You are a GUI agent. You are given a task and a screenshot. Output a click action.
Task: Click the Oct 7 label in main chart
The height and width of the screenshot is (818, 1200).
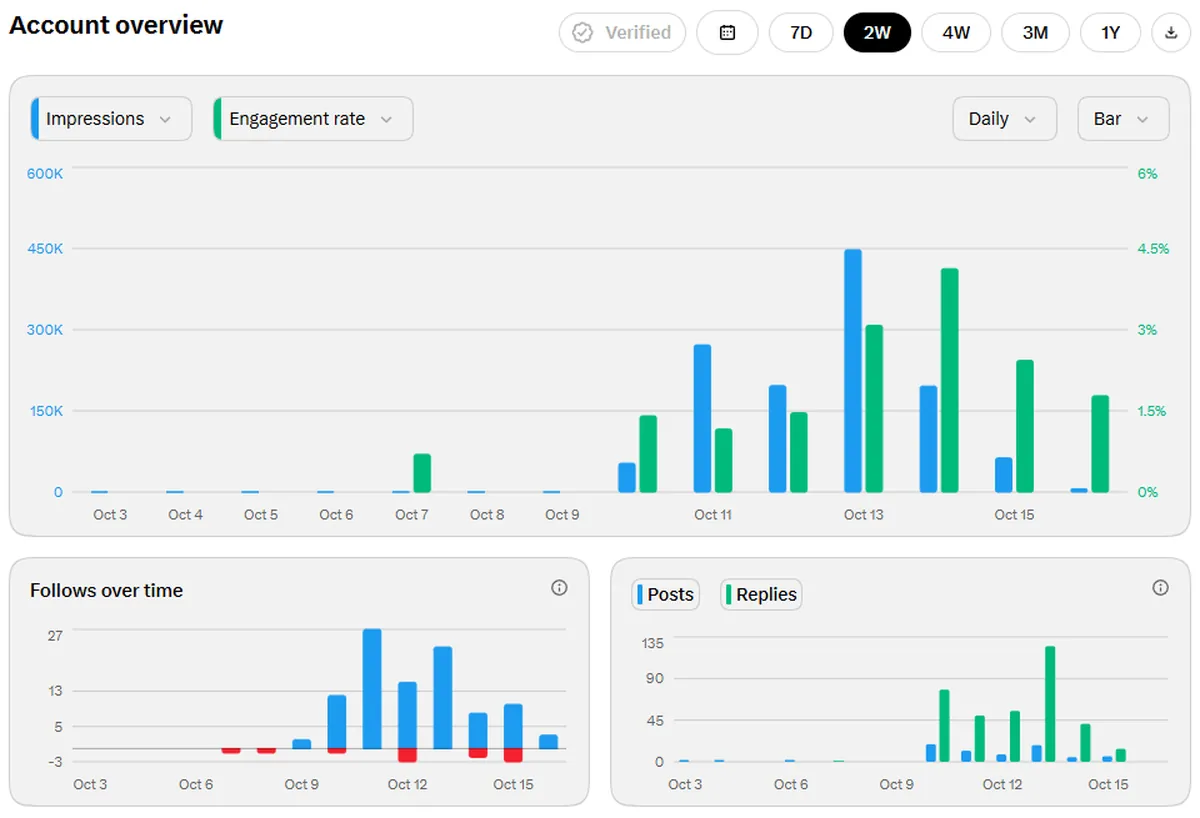[x=411, y=515]
